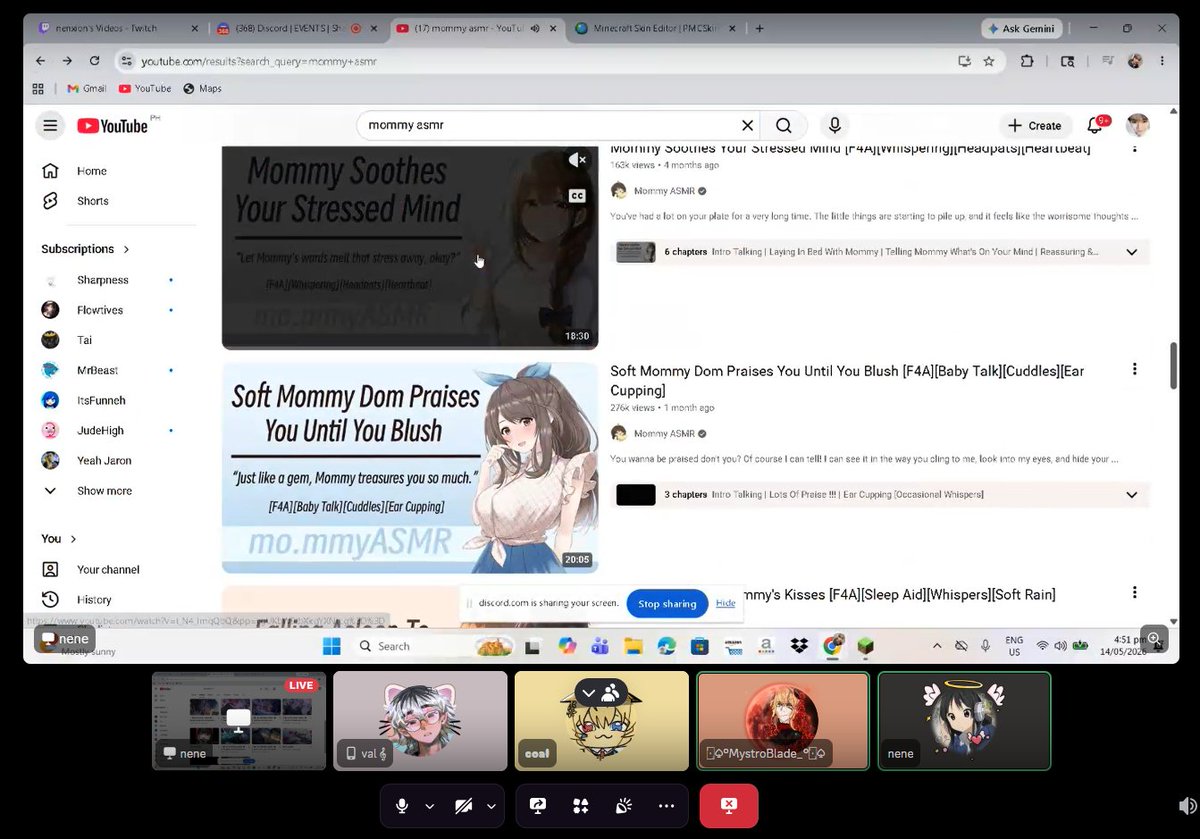Open the YouTube account avatar menu
1200x839 pixels.
tap(1138, 125)
